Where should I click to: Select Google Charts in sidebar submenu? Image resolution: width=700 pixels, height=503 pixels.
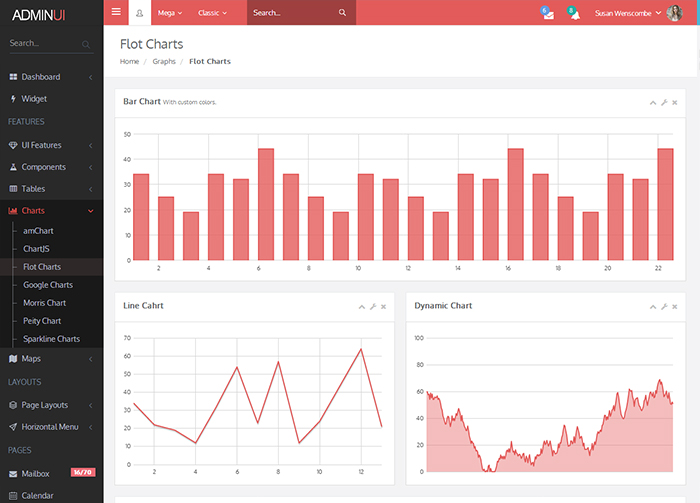pyautogui.click(x=48, y=285)
